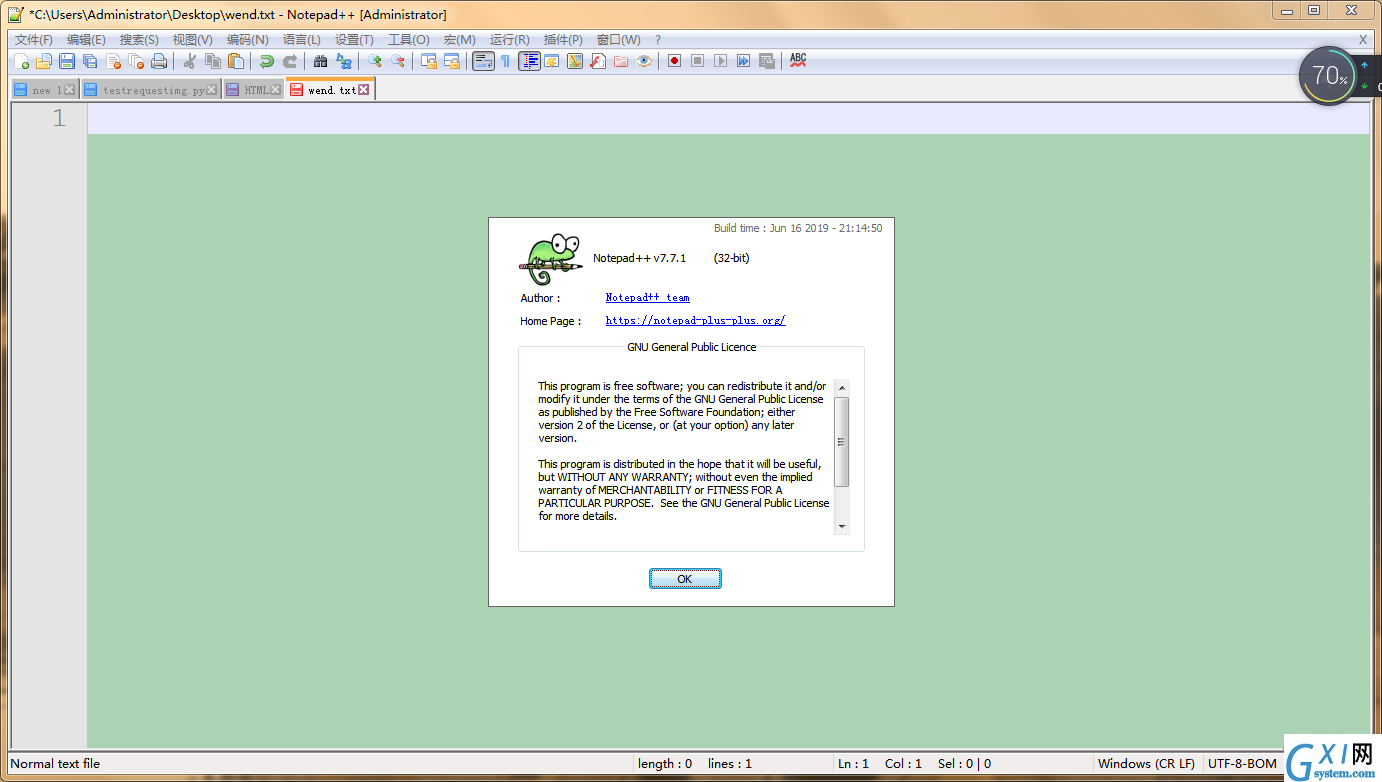This screenshot has width=1382, height=782.
Task: Create a new file from the toolbar
Action: coord(21,61)
